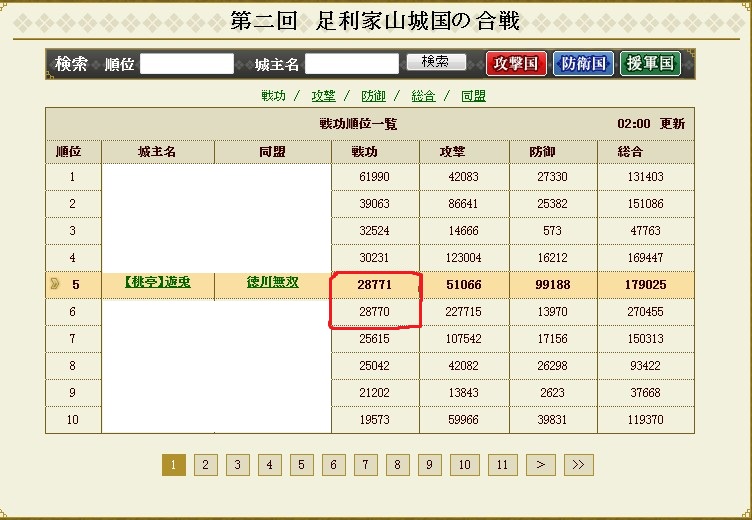Image resolution: width=752 pixels, height=520 pixels.
Task: Click the 総合 value 270455
Action: [x=646, y=312]
